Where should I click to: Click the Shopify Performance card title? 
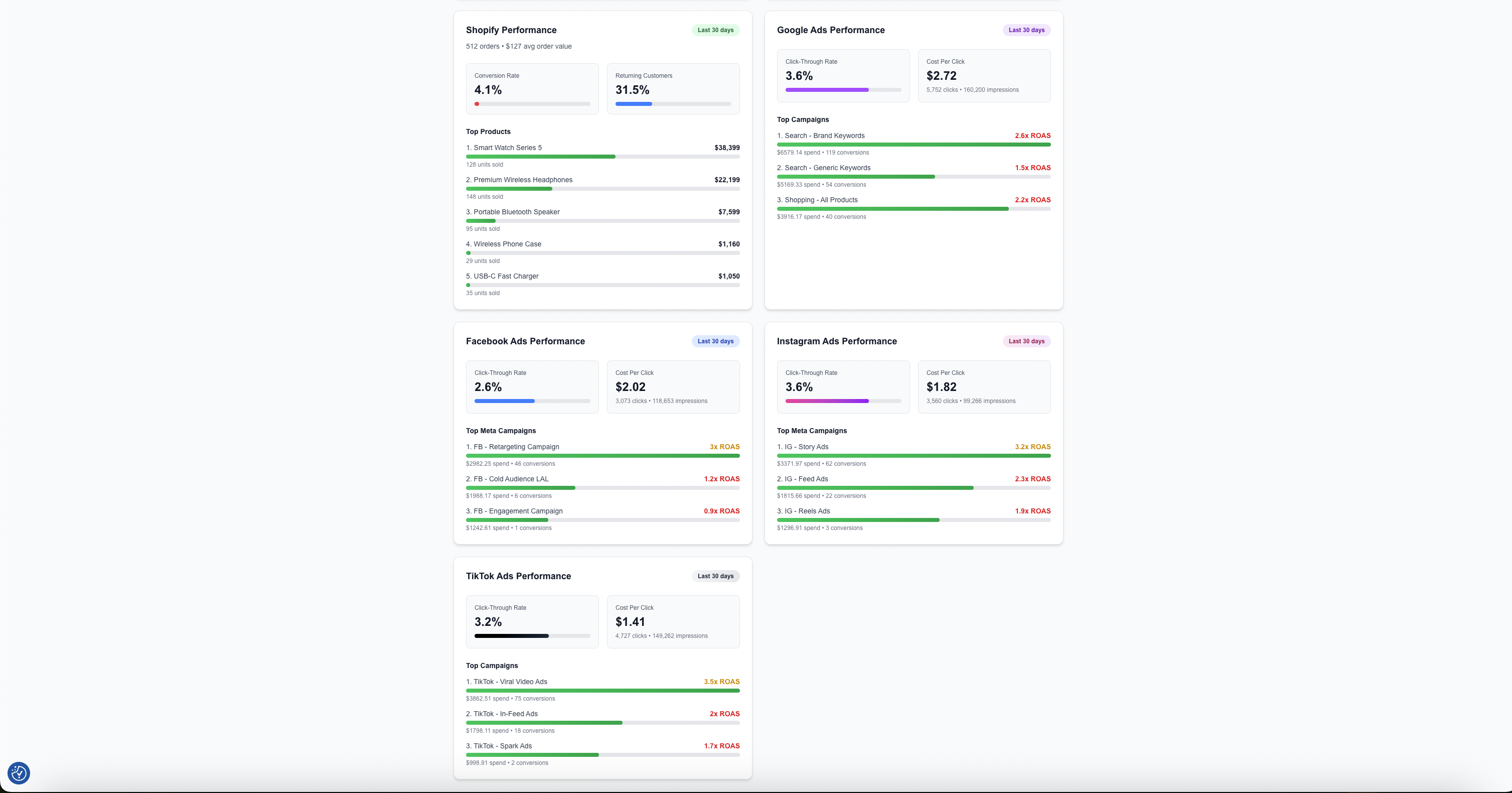[x=511, y=30]
